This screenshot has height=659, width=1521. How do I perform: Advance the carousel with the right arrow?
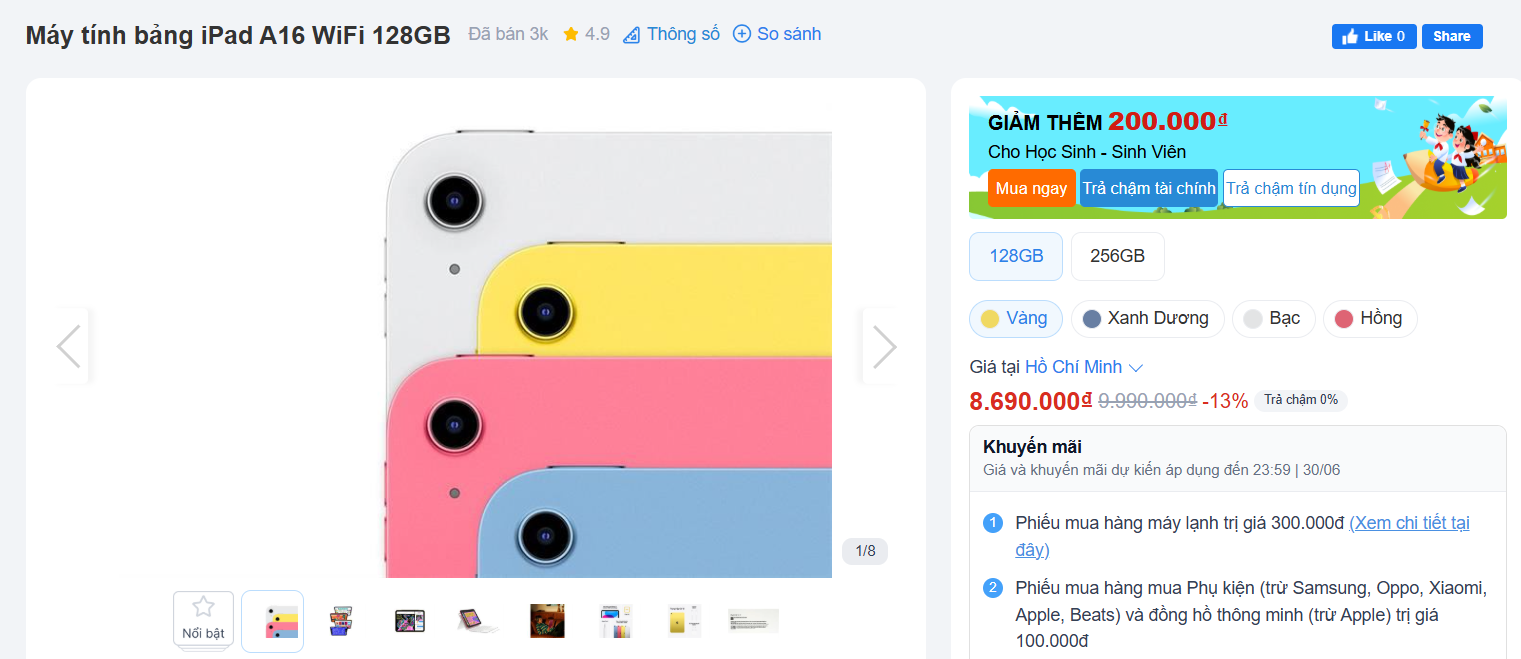884,345
